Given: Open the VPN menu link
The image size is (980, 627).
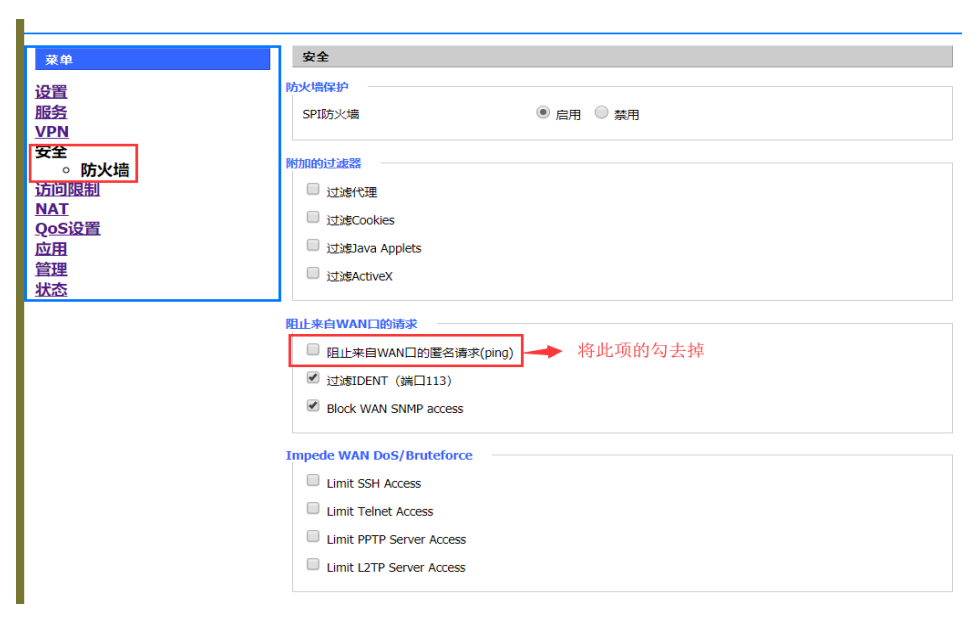Looking at the screenshot, I should click(52, 132).
